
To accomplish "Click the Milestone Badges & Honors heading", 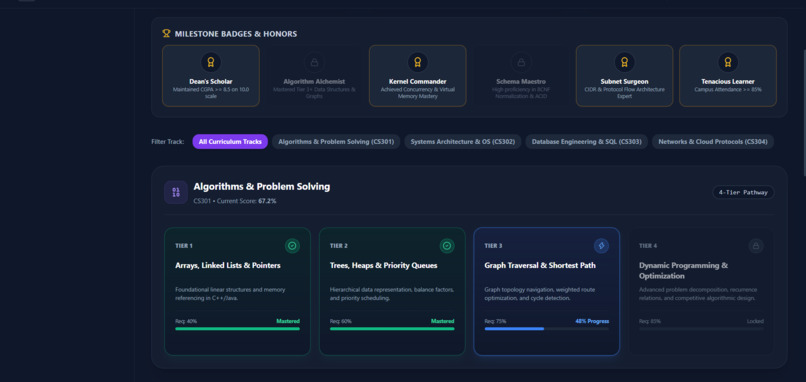I will [236, 34].
